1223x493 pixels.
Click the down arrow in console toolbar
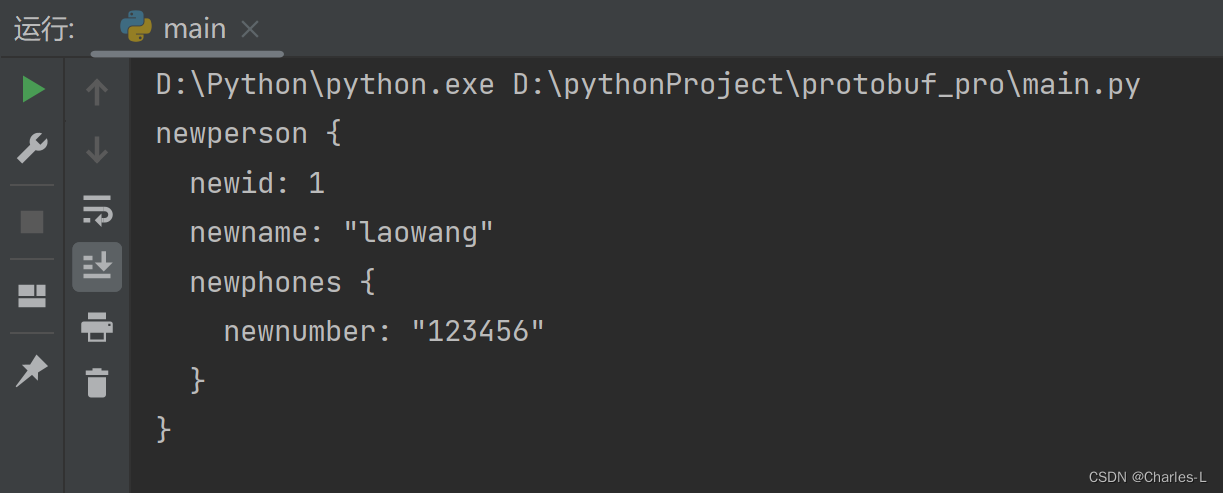coord(97,150)
